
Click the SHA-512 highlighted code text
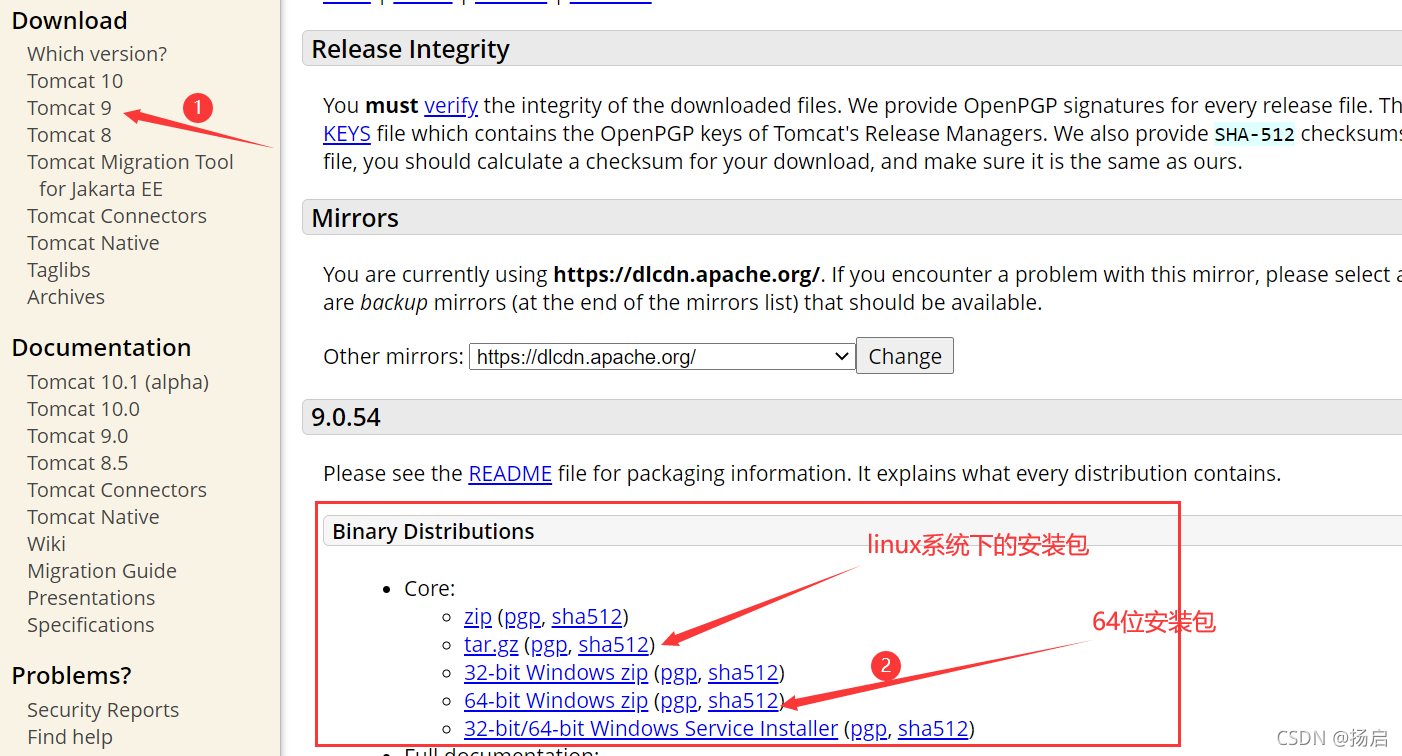[x=1255, y=134]
